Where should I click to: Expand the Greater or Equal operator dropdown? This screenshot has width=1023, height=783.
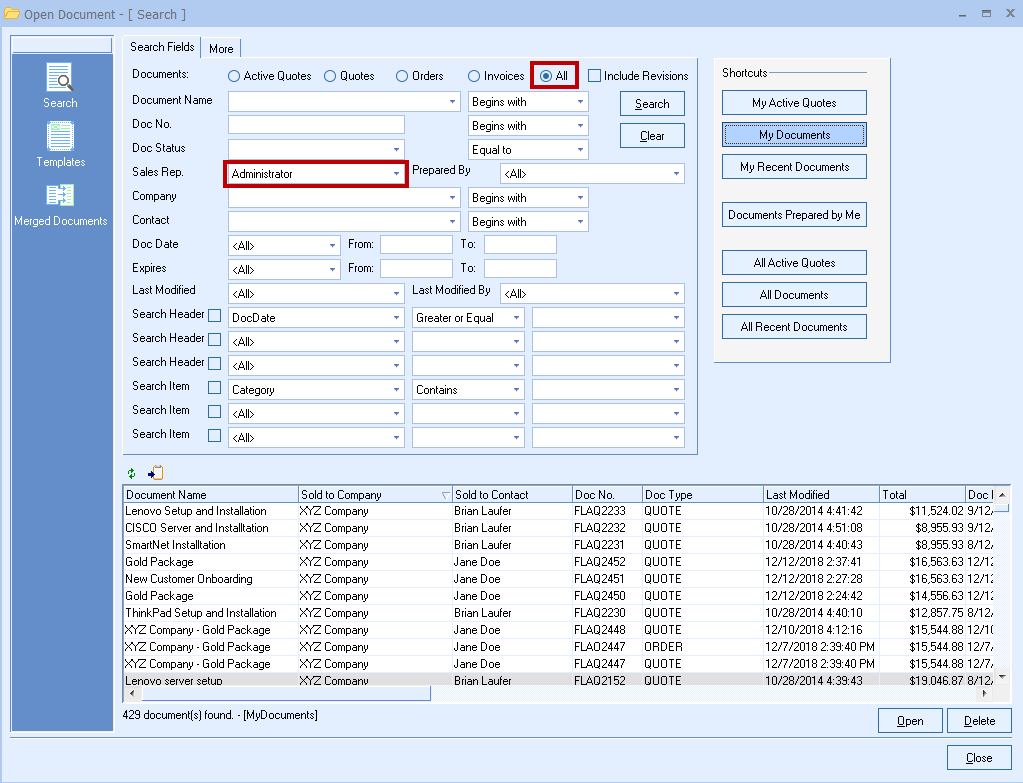click(x=516, y=318)
